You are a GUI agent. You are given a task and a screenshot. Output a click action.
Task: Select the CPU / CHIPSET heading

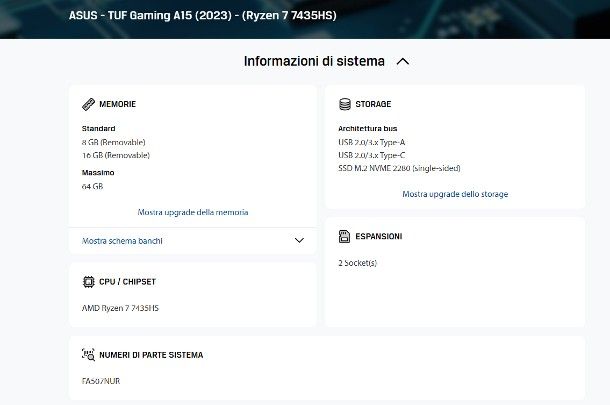click(x=127, y=282)
